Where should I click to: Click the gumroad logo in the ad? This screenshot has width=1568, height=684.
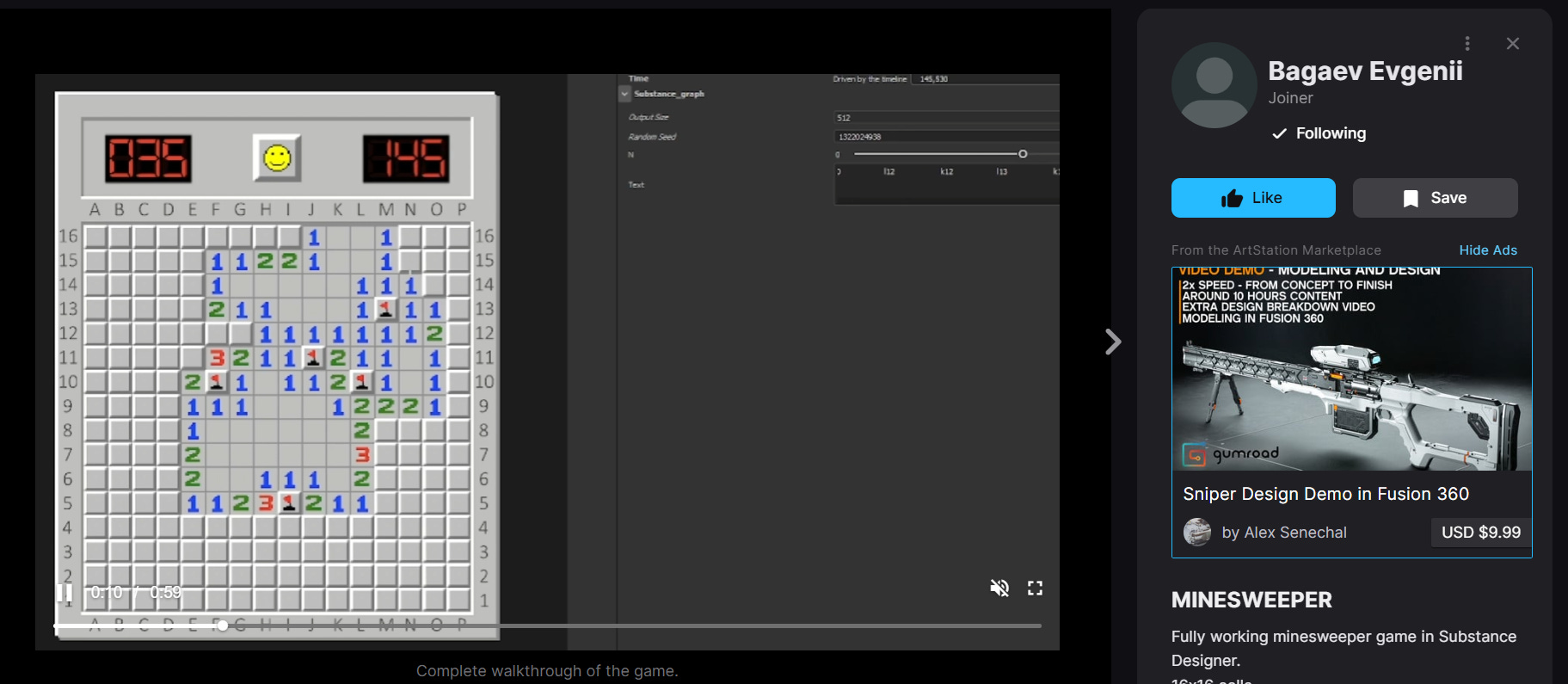1232,453
